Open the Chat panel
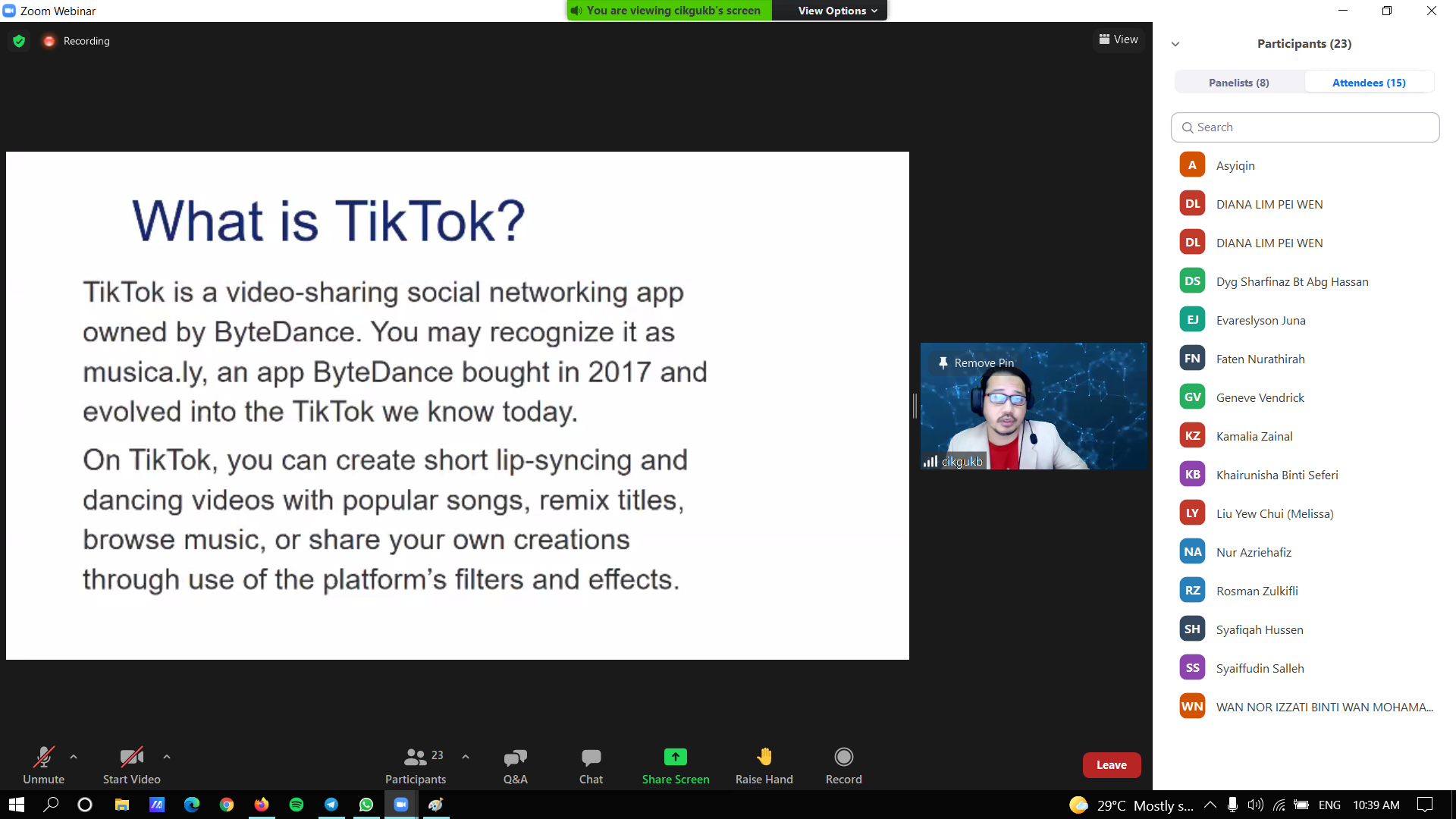Viewport: 1456px width, 819px height. [x=591, y=765]
